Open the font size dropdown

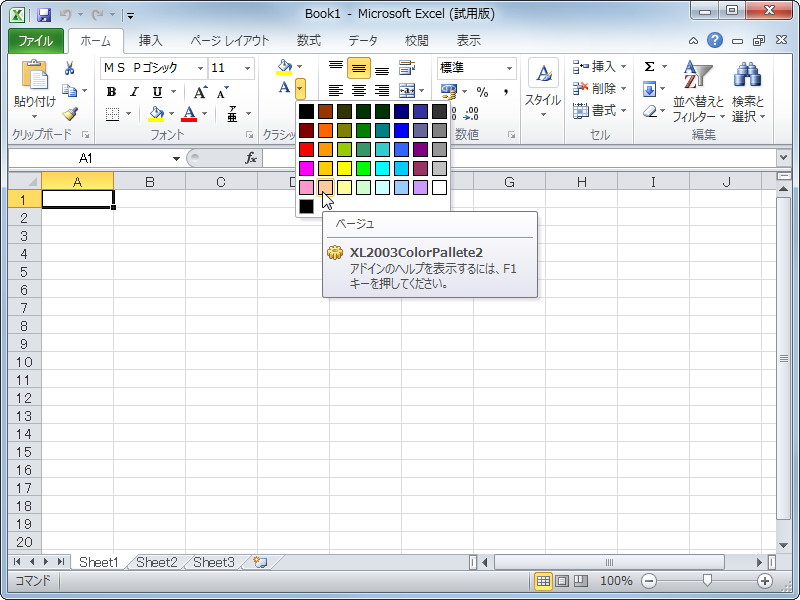tap(247, 68)
